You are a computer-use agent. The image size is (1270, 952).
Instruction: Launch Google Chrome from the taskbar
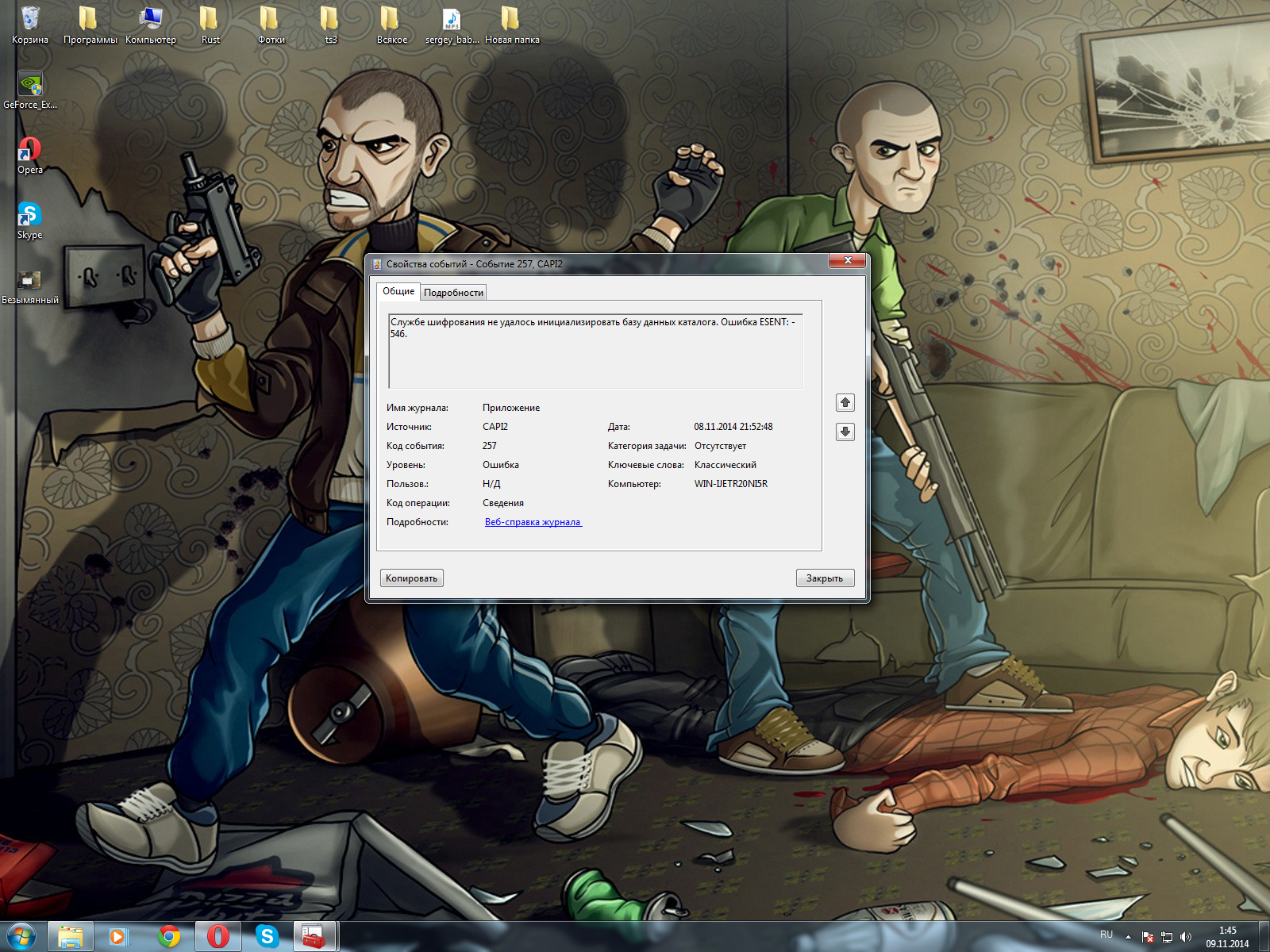[168, 936]
